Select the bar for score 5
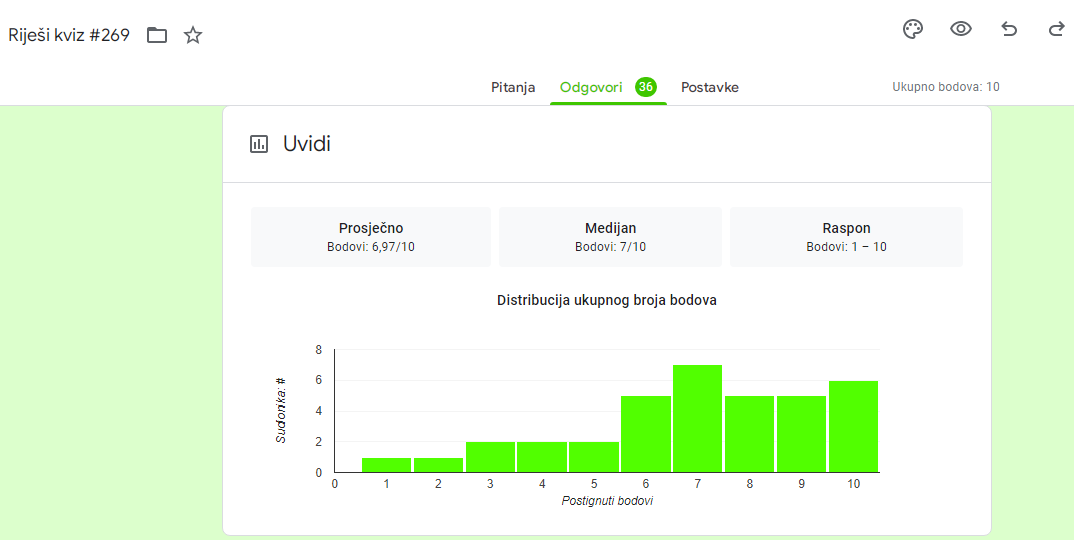1074x540 pixels. [594, 457]
